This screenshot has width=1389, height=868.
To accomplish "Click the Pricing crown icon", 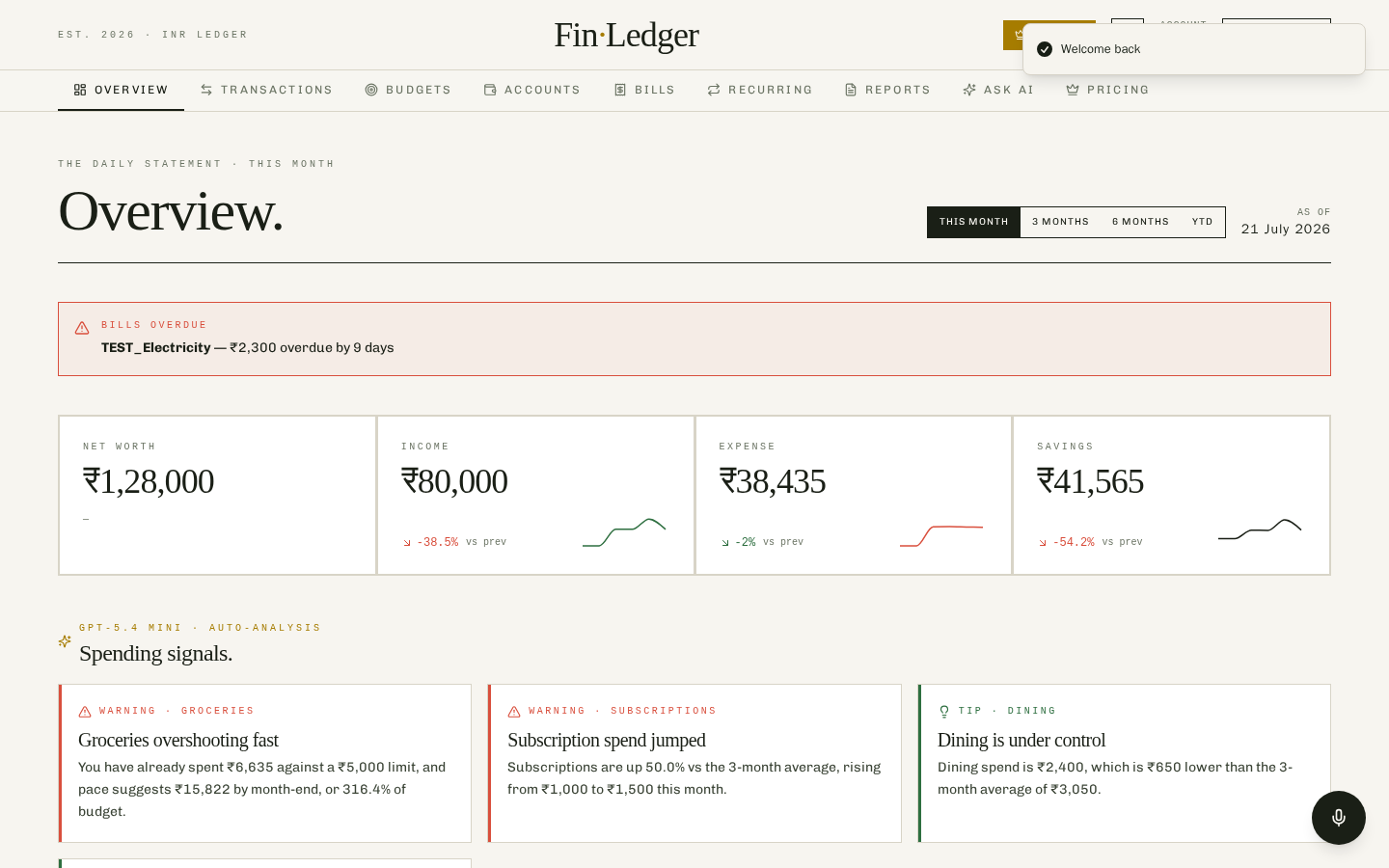I will (1073, 90).
